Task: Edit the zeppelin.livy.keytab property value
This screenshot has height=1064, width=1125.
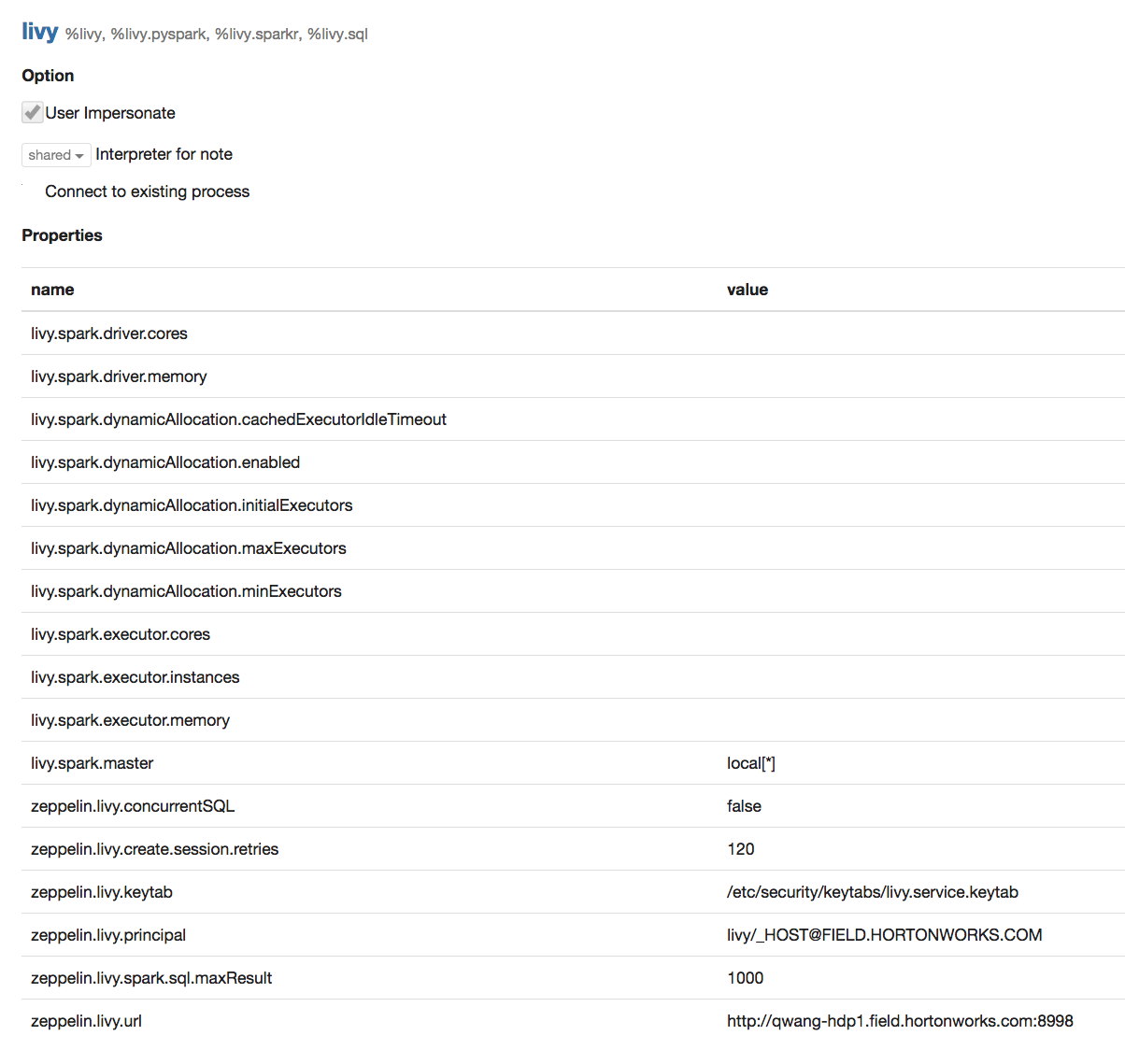Action: [872, 892]
